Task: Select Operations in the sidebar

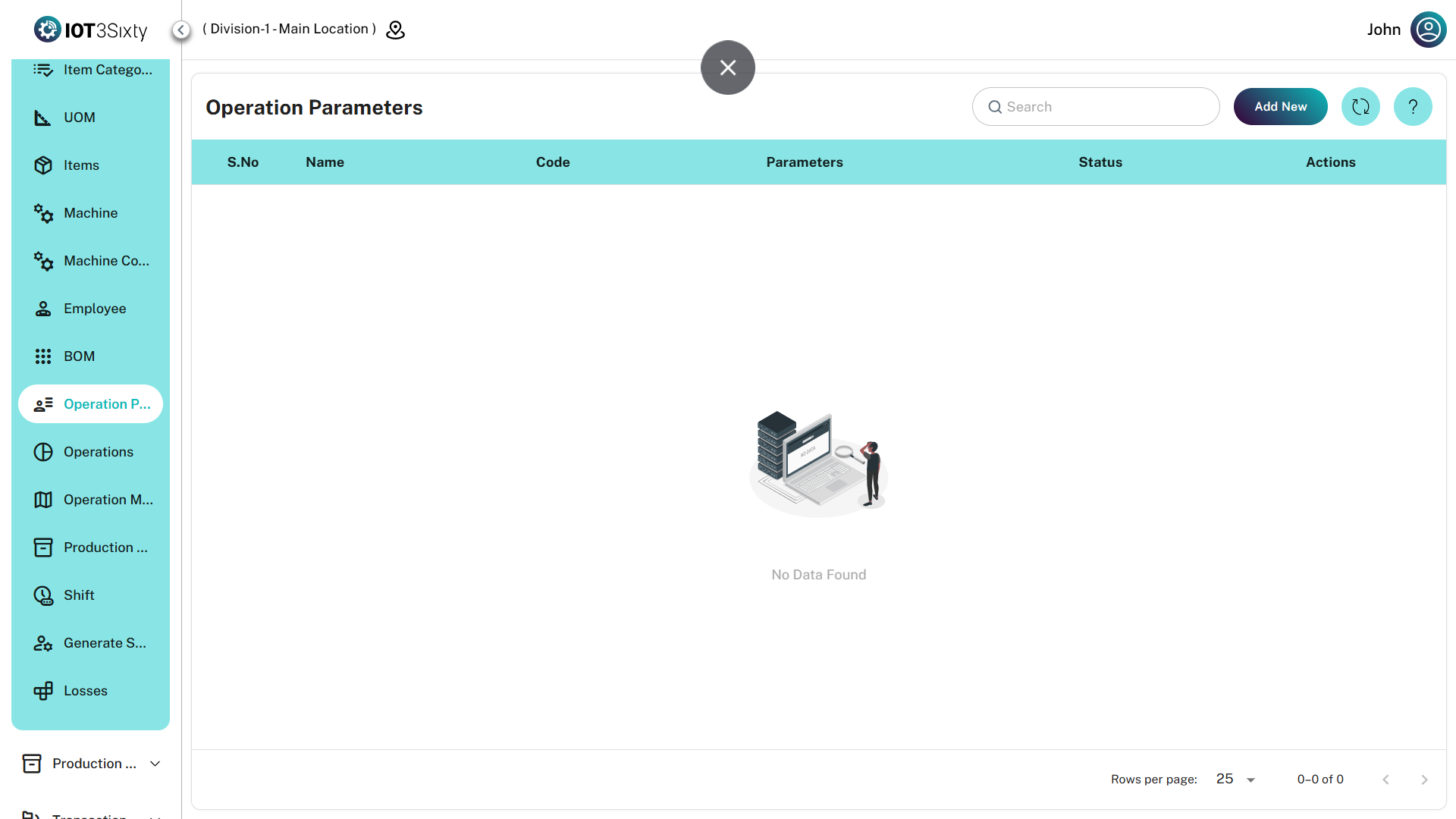Action: (98, 452)
